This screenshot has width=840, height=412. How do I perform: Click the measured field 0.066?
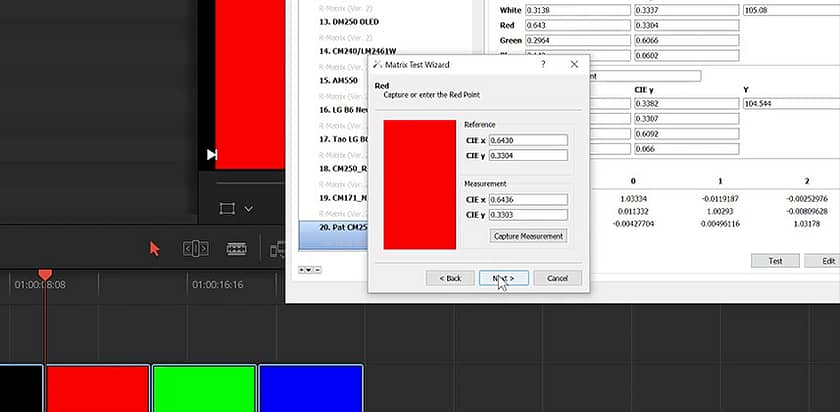[687, 148]
